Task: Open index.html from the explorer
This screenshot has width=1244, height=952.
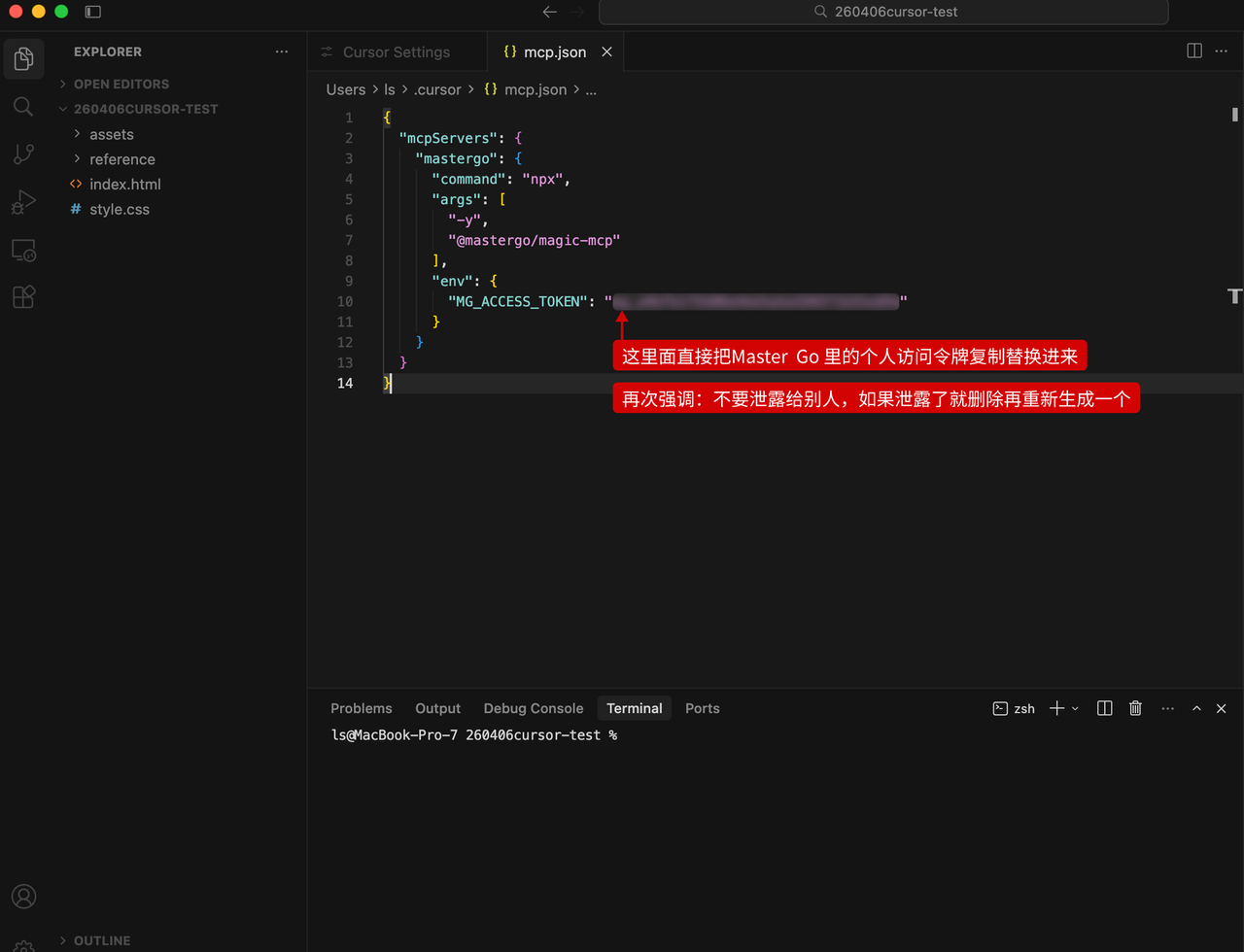Action: point(124,184)
